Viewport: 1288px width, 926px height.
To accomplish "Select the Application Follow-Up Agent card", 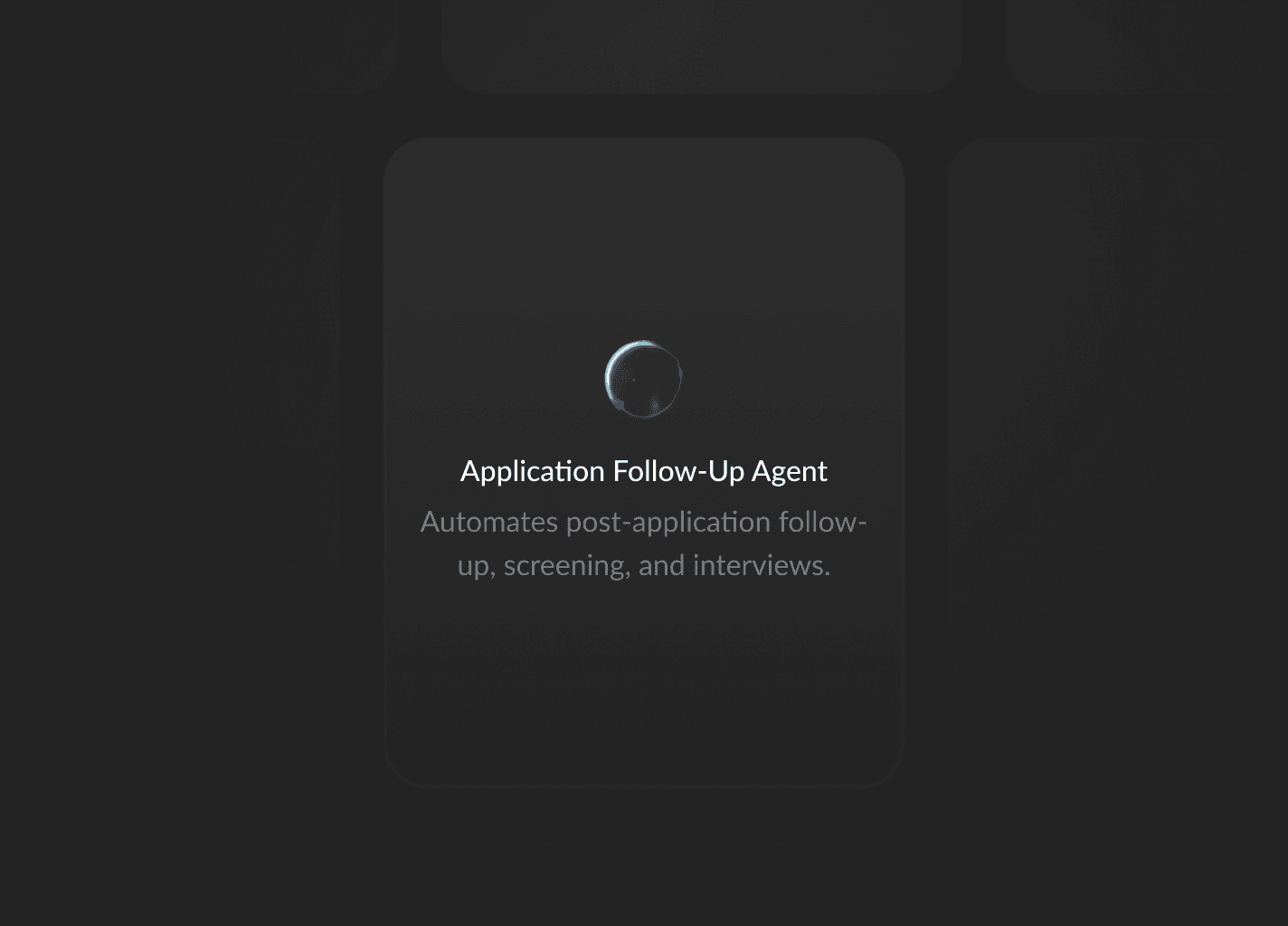I will coord(644,463).
